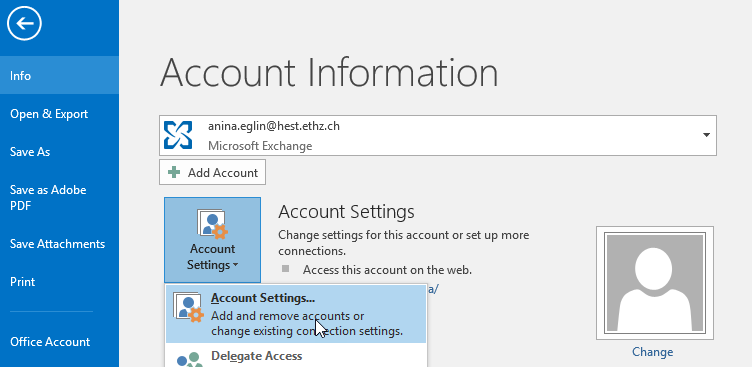Image resolution: width=752 pixels, height=367 pixels.
Task: Click the Add Account button
Action: tap(212, 172)
